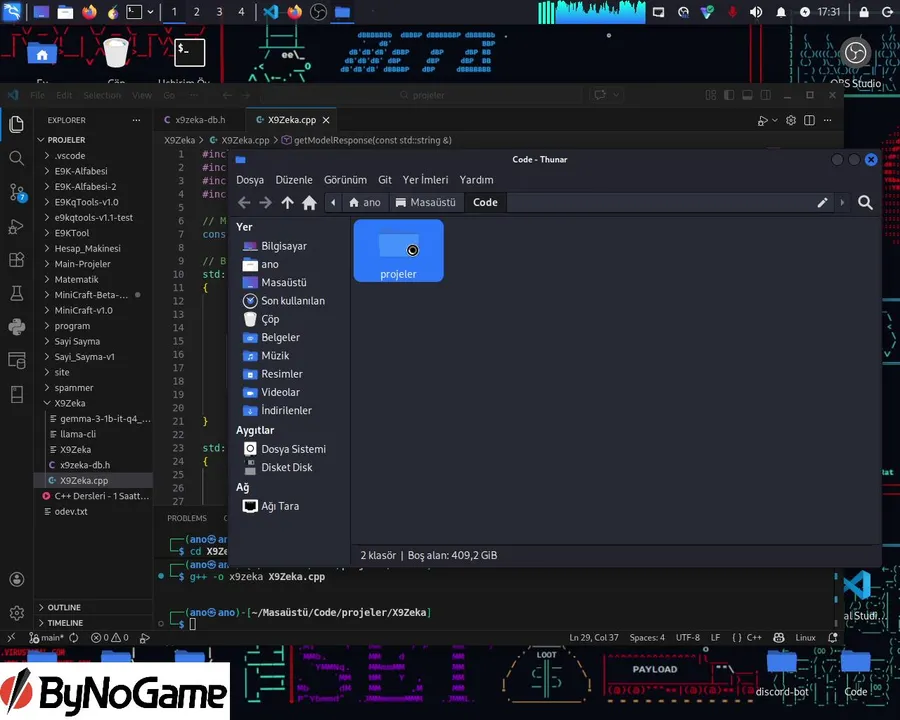This screenshot has height=720, width=900.
Task: Open the Testing flask icon in VS Code
Action: click(17, 294)
